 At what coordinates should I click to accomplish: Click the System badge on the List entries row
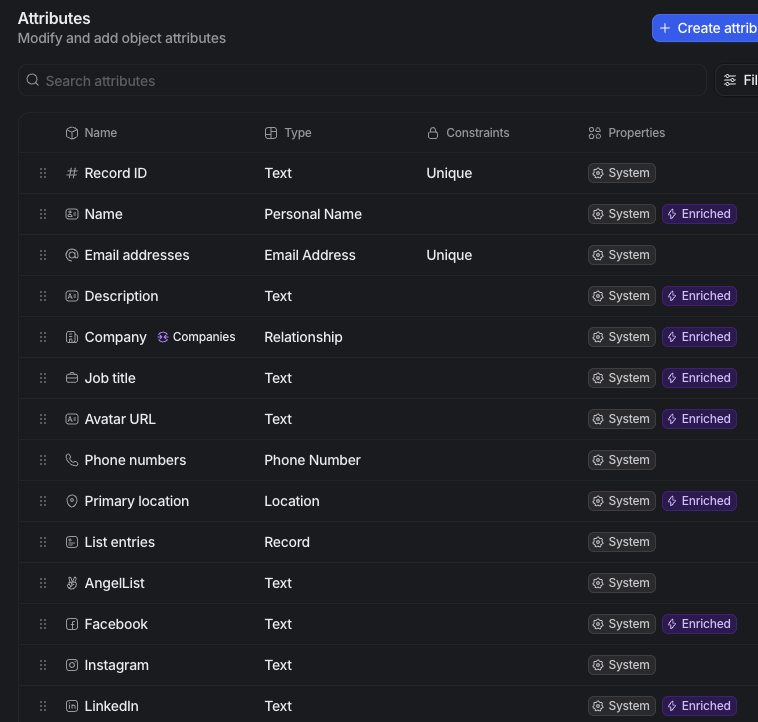(622, 542)
